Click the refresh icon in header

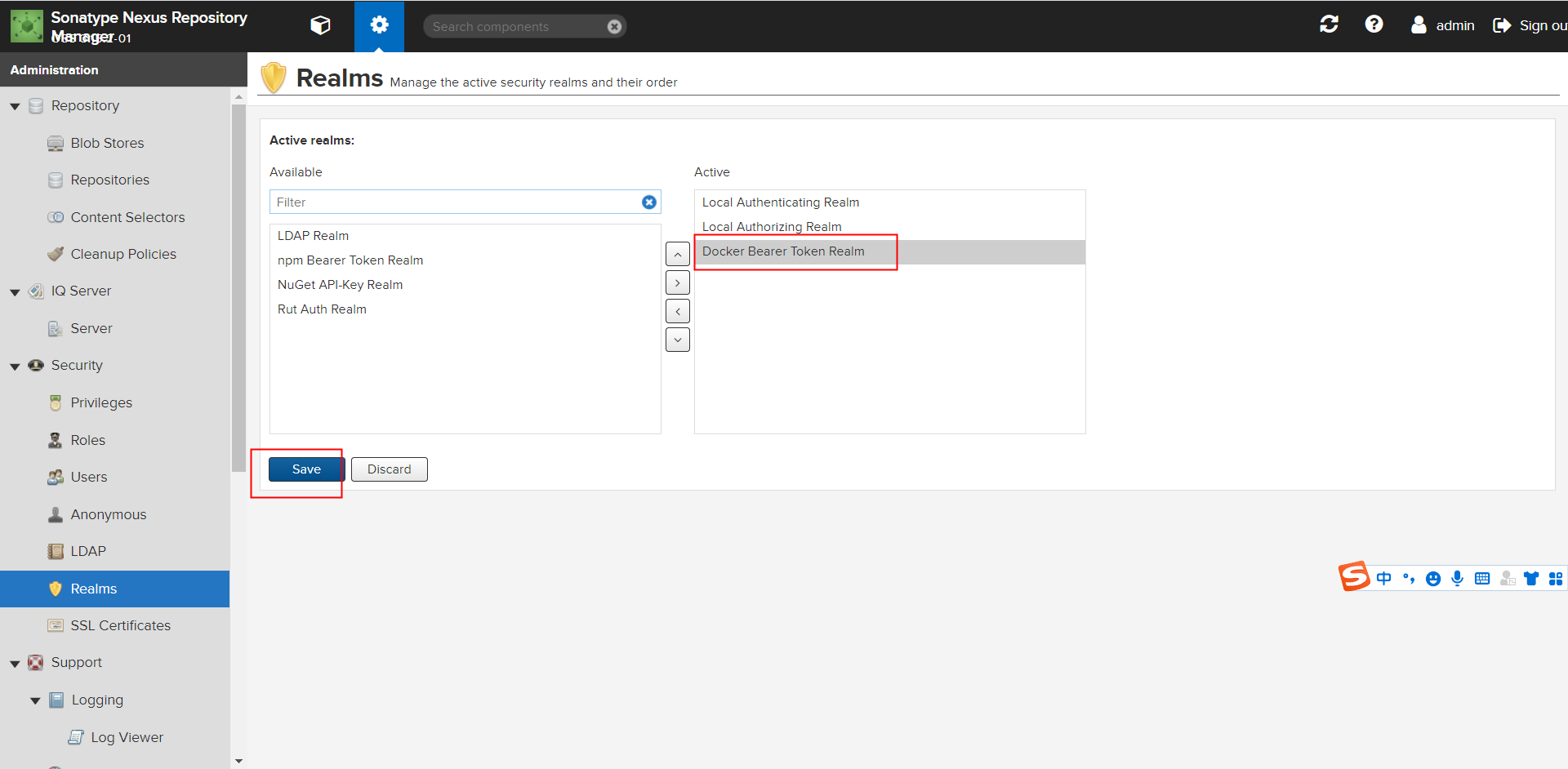1329,24
